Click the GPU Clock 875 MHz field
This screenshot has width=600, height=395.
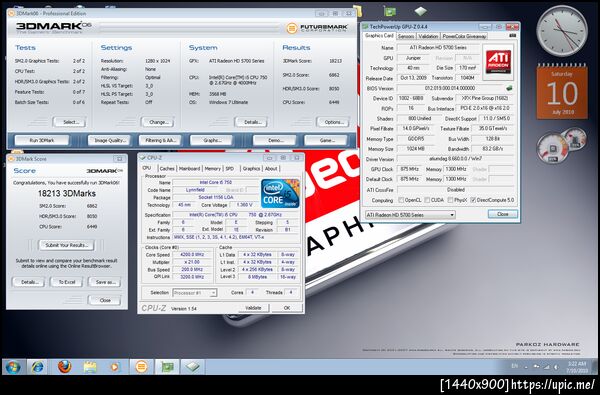[x=409, y=169]
